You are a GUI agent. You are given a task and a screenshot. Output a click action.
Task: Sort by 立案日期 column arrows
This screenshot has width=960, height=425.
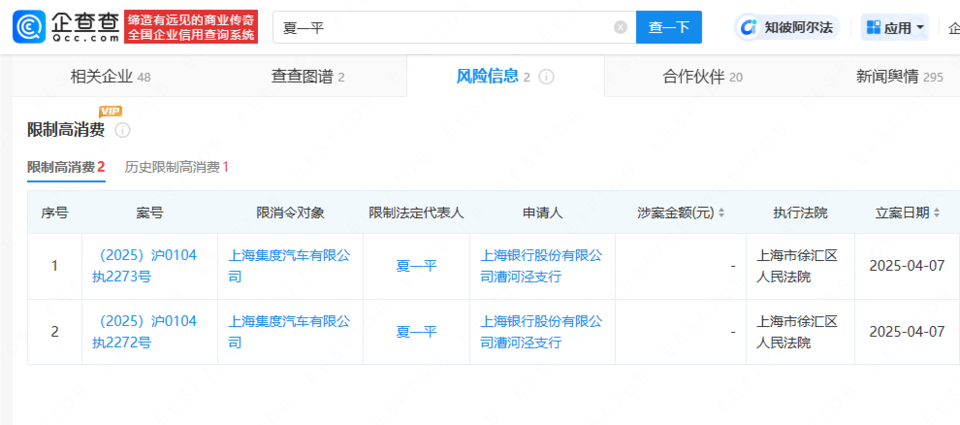pos(936,213)
